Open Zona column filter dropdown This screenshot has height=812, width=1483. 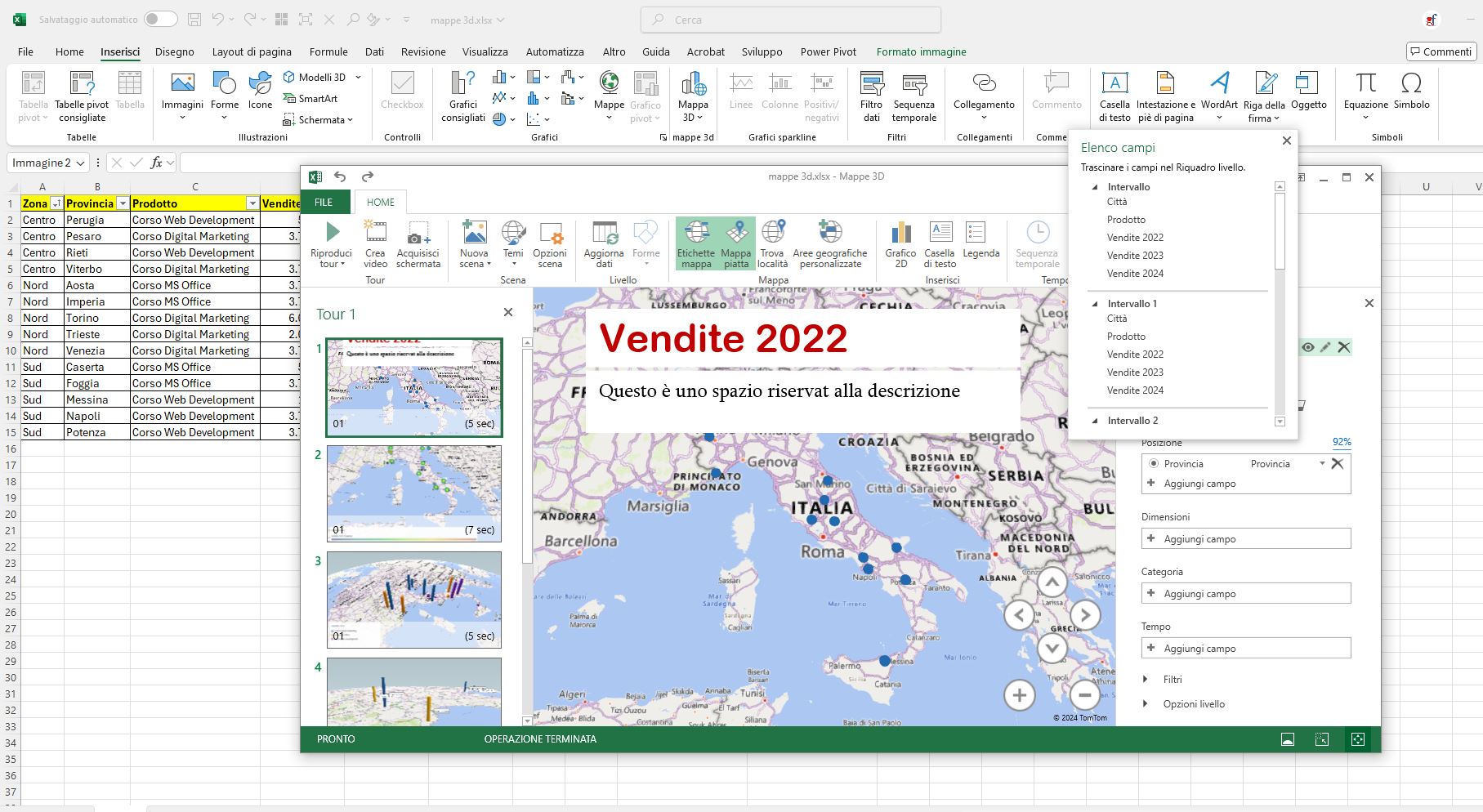pyautogui.click(x=56, y=203)
